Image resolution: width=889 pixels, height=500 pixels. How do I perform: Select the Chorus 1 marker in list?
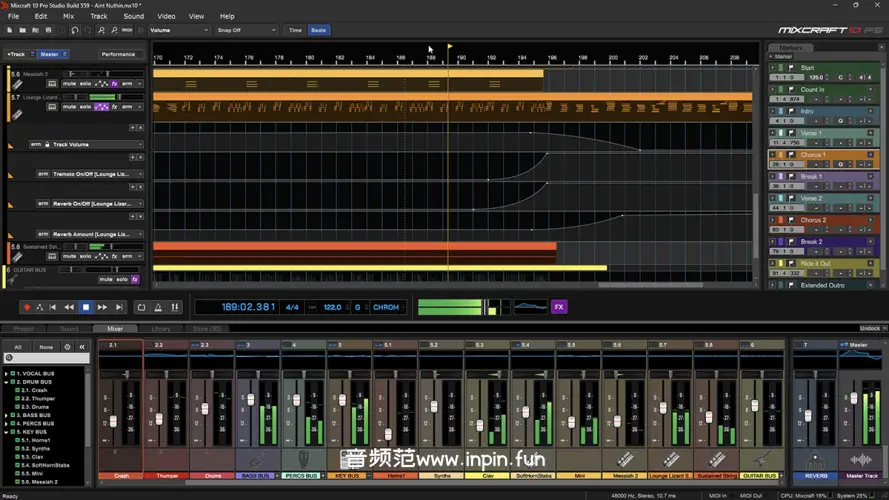point(813,155)
